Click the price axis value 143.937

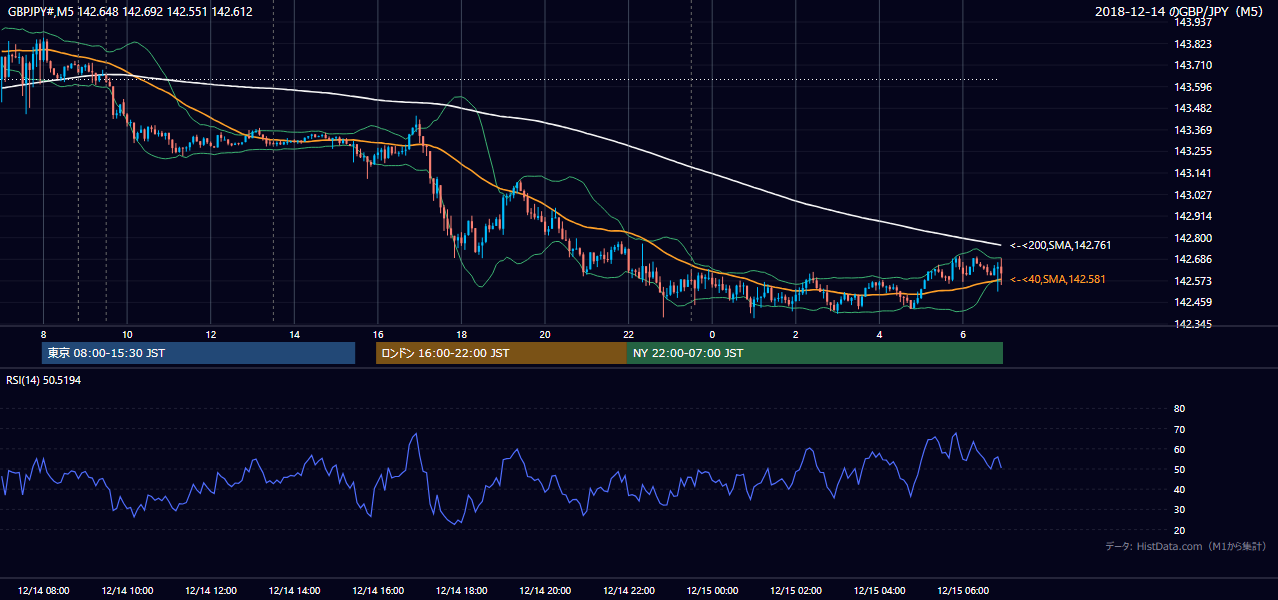pos(1192,22)
